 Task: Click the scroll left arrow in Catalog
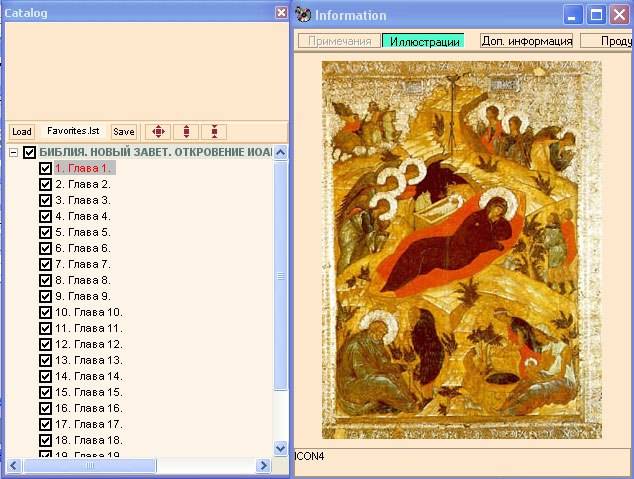click(x=13, y=466)
